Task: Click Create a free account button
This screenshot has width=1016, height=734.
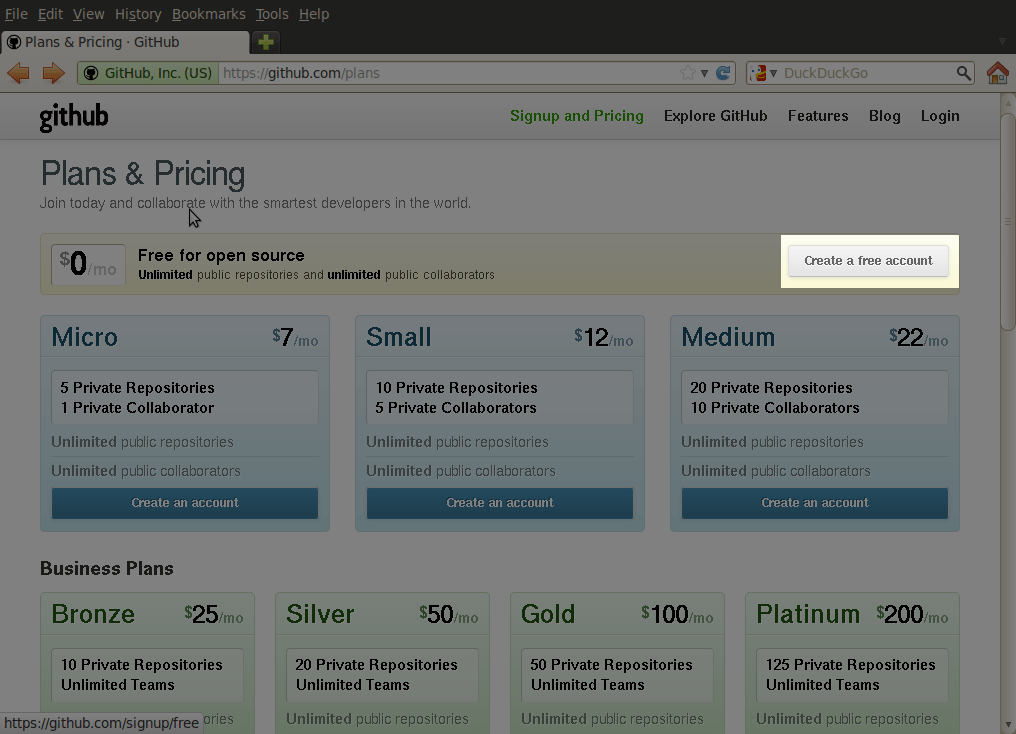Action: click(x=868, y=260)
